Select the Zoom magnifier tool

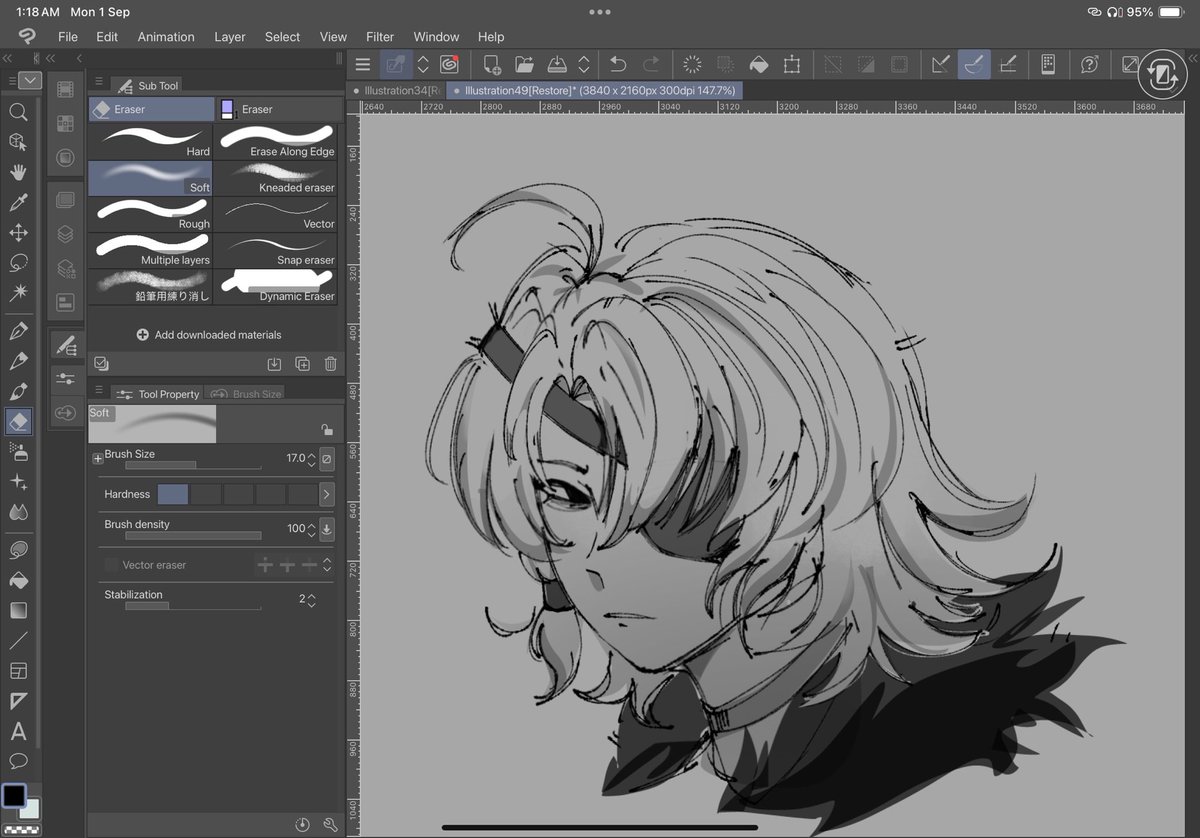tap(18, 112)
